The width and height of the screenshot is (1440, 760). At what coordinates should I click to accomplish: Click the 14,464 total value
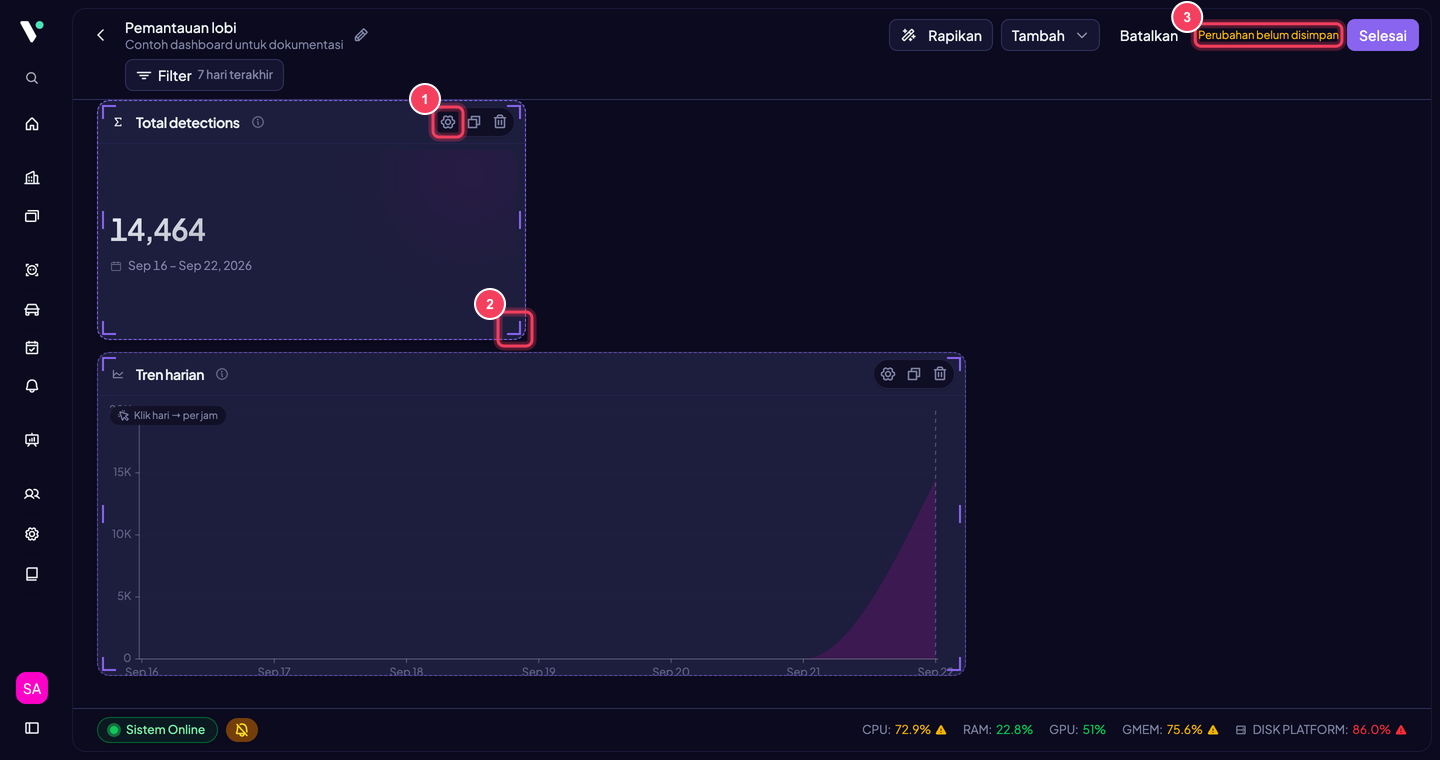point(158,230)
